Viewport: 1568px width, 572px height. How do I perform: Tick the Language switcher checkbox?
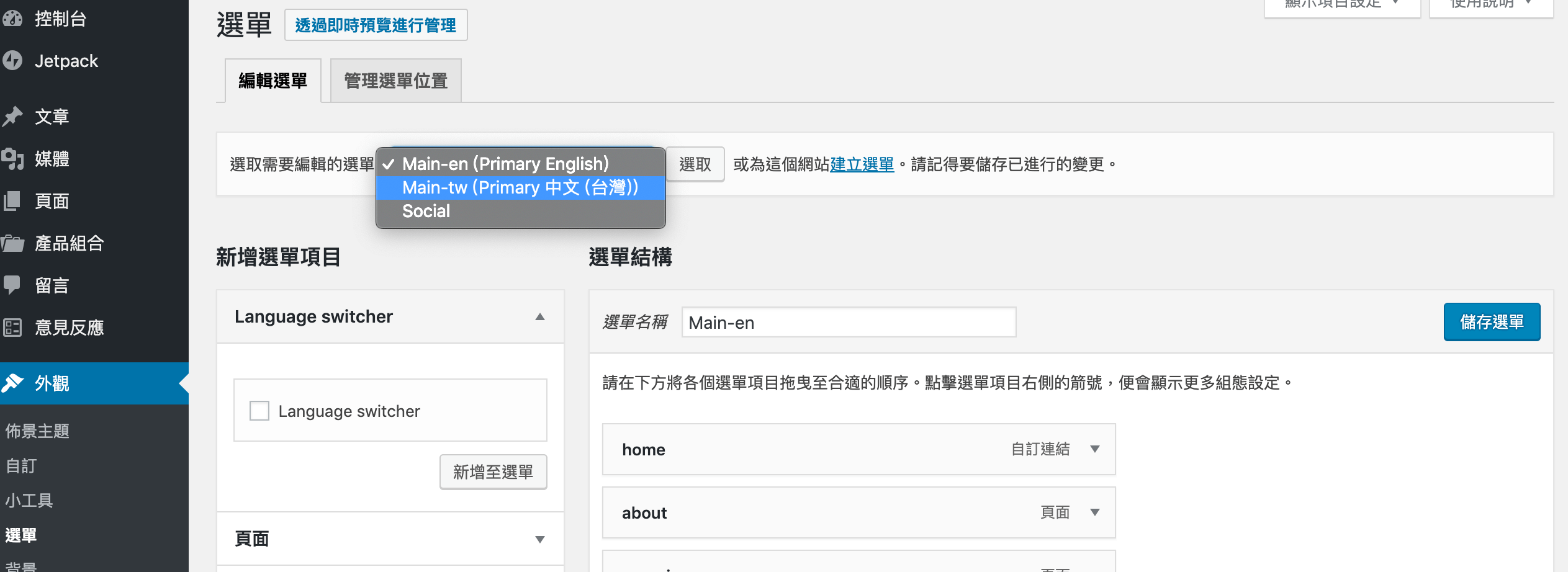[259, 411]
